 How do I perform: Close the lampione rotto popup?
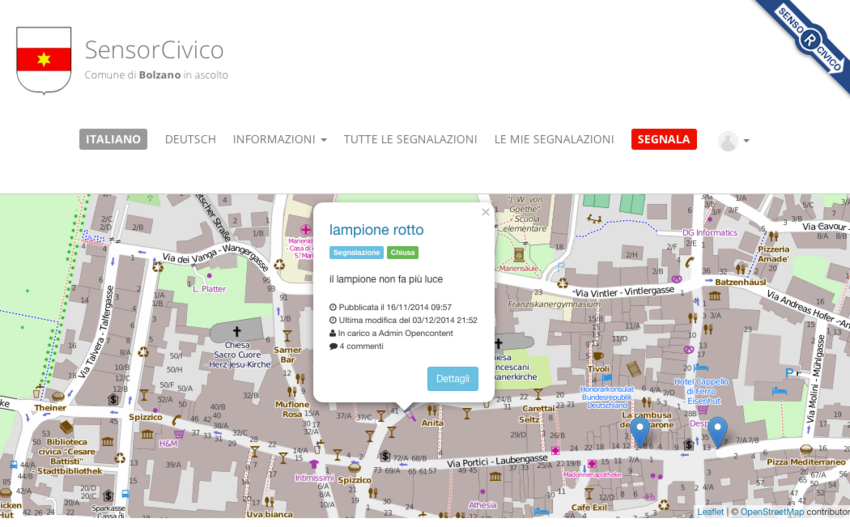point(485,212)
